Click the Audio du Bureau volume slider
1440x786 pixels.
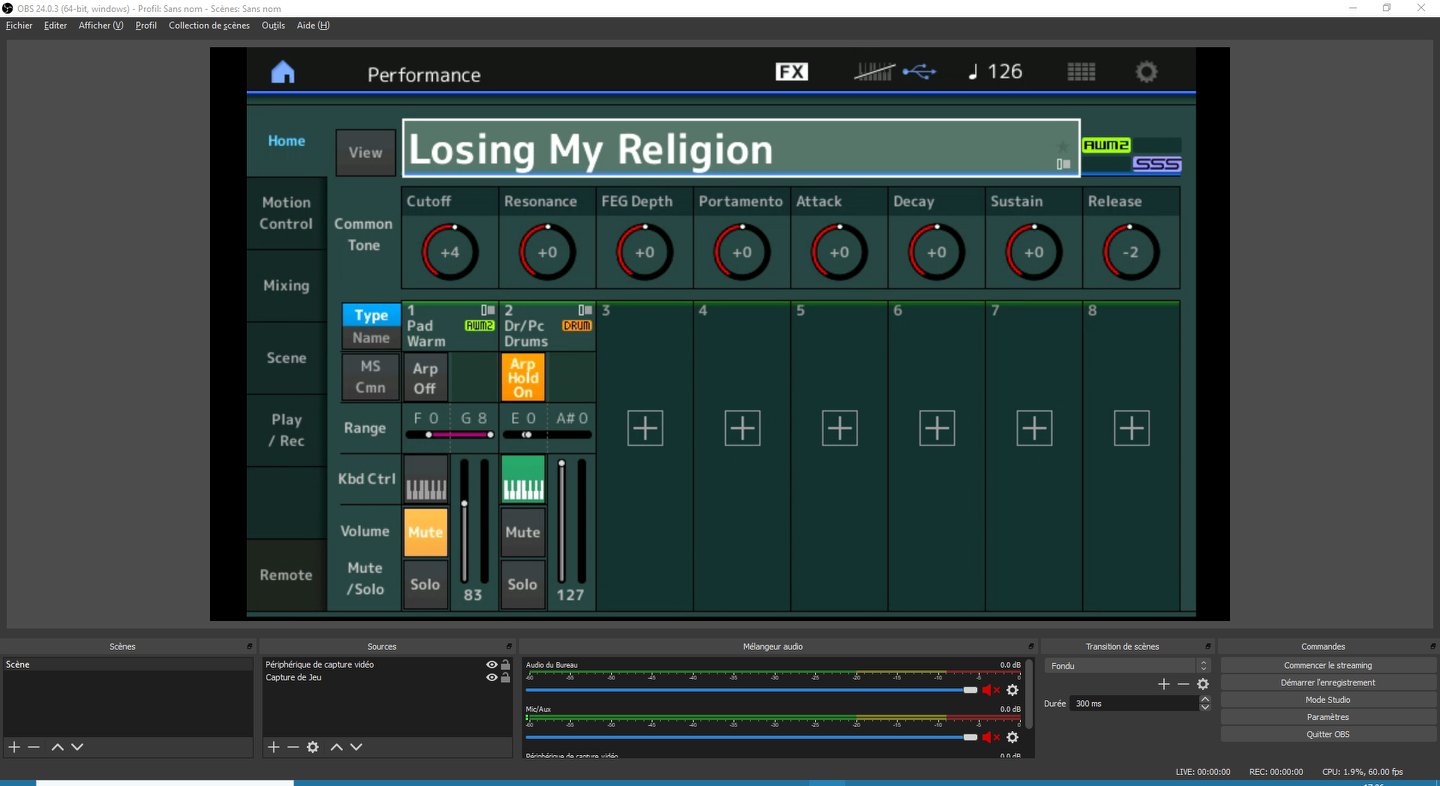[x=750, y=690]
